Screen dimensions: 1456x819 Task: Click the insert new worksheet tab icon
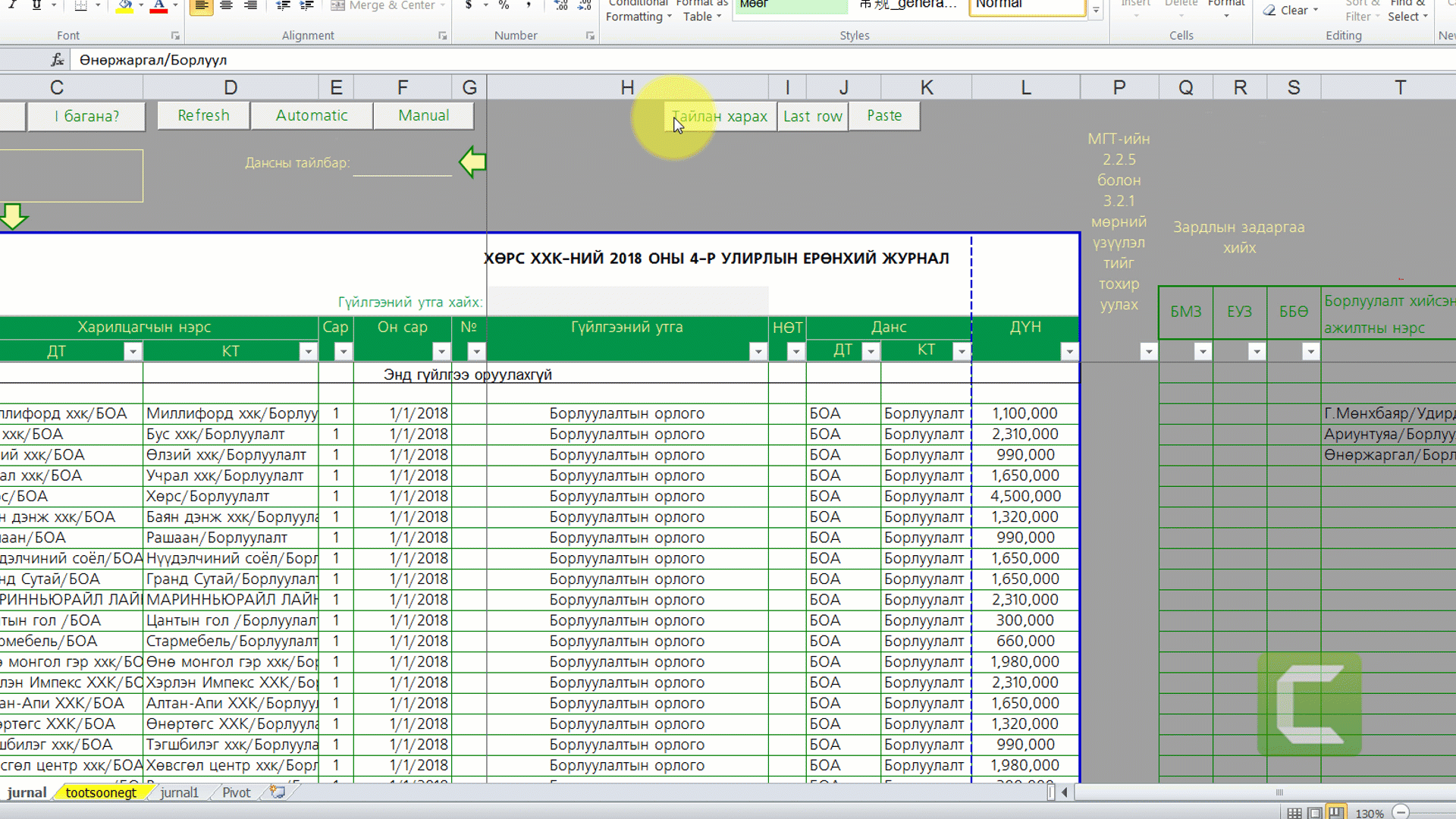pyautogui.click(x=278, y=792)
